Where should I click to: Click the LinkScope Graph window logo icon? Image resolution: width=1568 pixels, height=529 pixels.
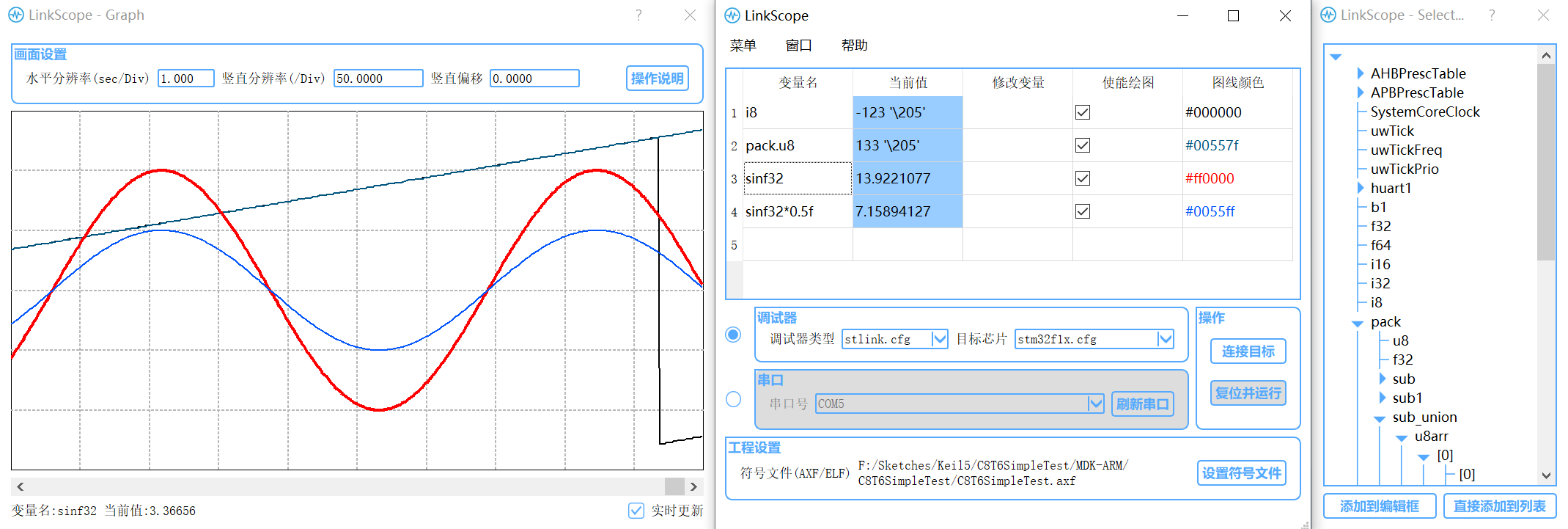16,15
